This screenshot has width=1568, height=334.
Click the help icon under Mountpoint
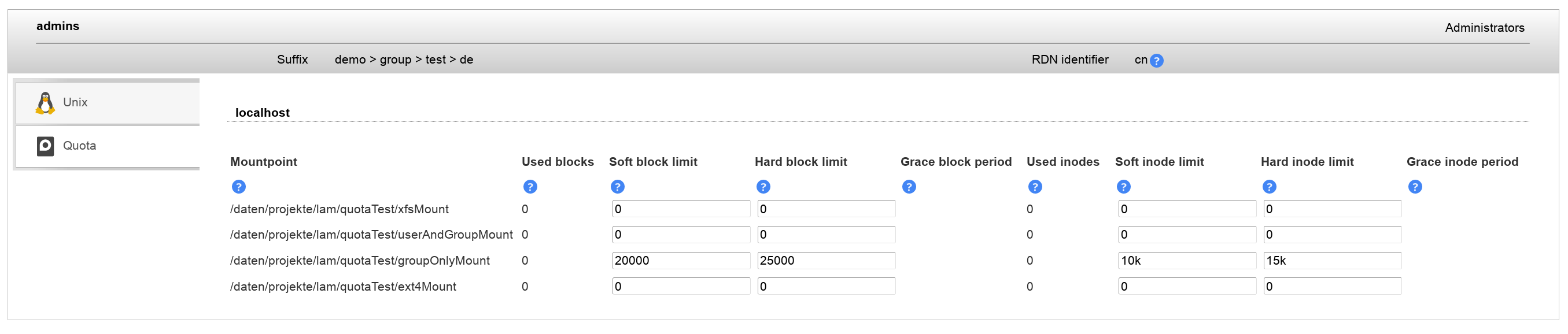pos(239,187)
